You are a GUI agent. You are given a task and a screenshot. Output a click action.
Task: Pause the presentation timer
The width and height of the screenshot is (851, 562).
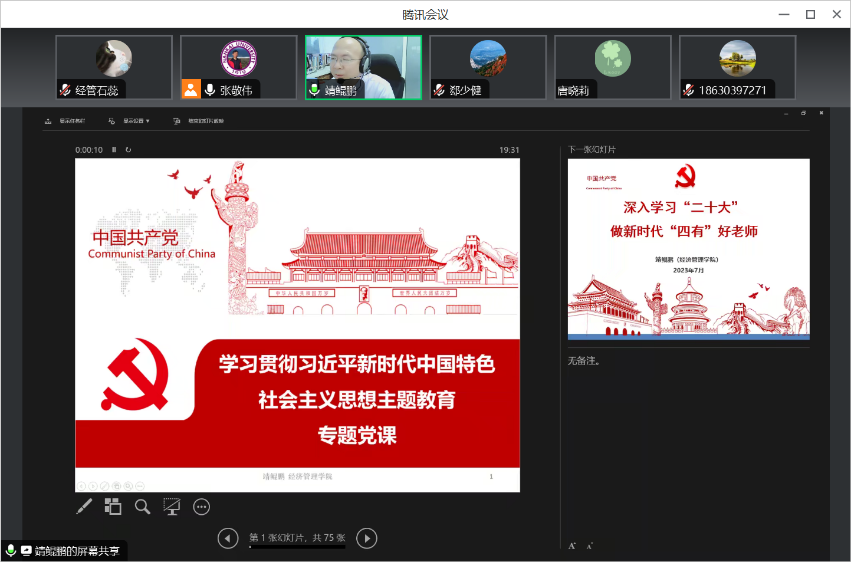114,150
